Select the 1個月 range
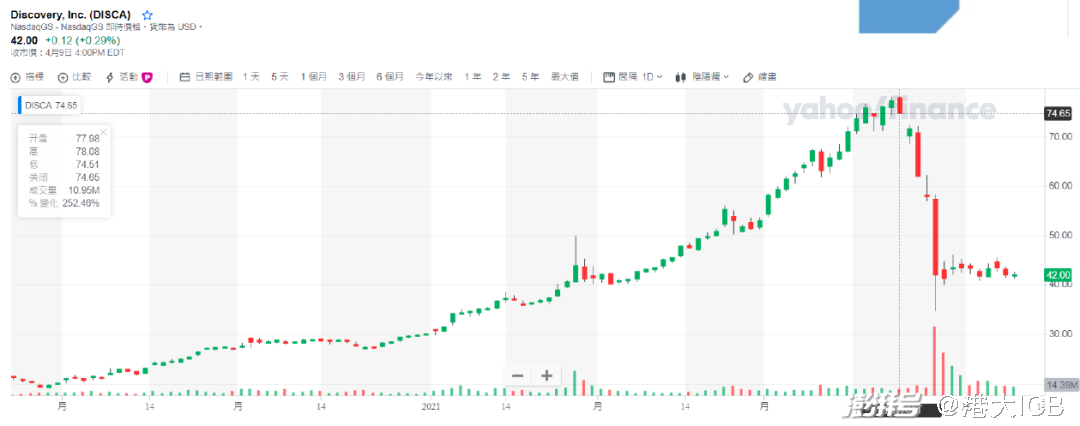This screenshot has height=426, width=1080. pyautogui.click(x=313, y=77)
